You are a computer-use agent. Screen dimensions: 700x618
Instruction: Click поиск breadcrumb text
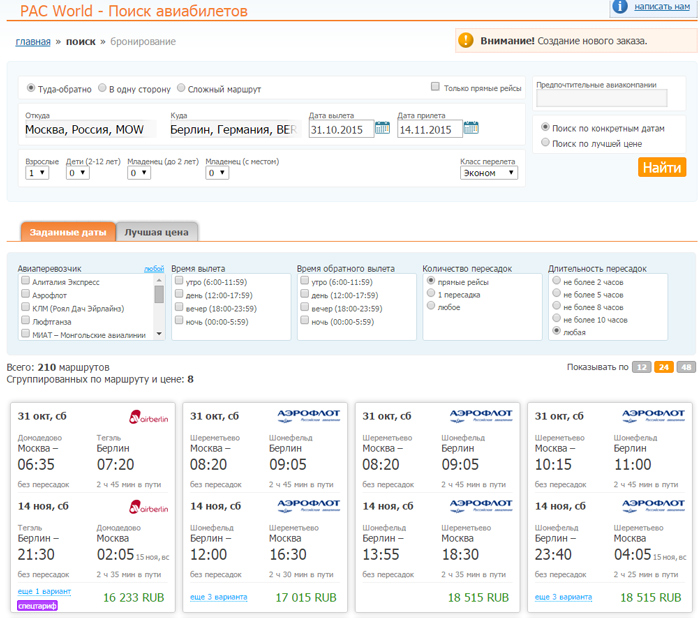tap(81, 42)
